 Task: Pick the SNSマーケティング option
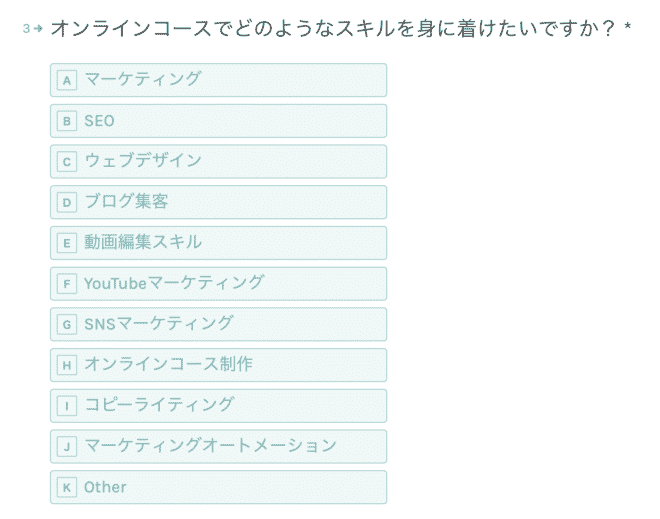(x=218, y=324)
